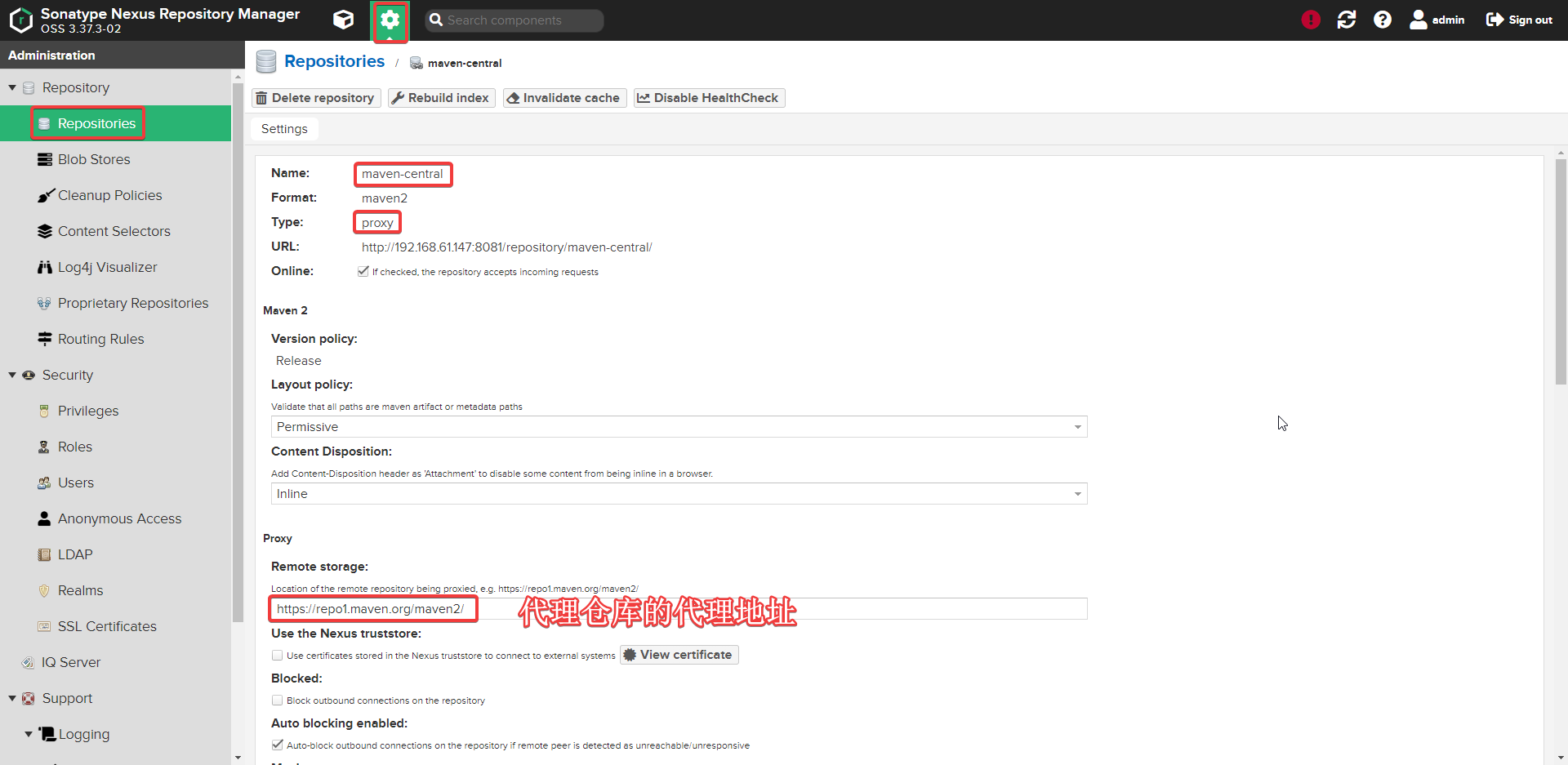The image size is (1568, 765).
Task: Open the Content Disposition Inline dropdown
Action: 678,494
